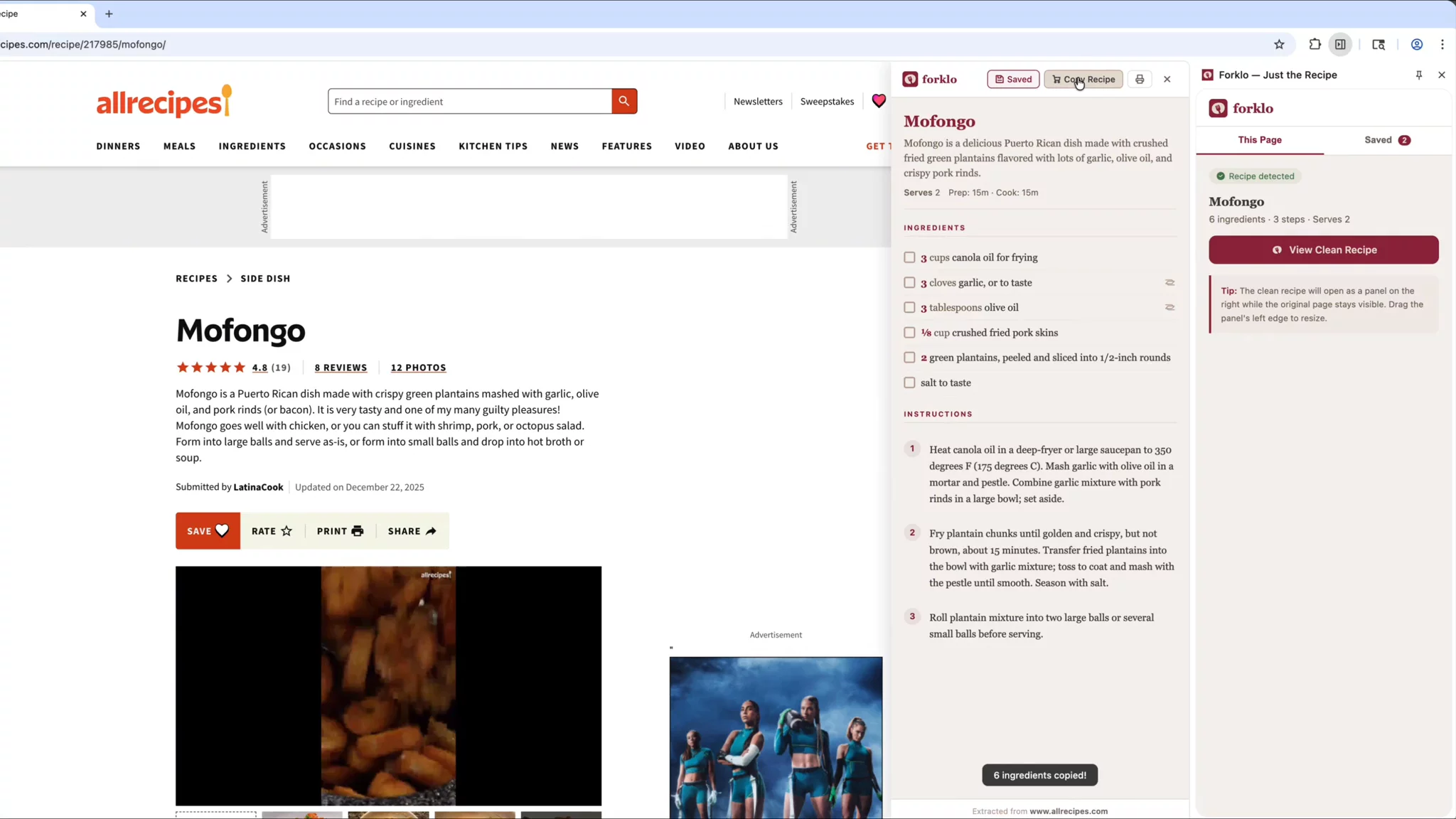The width and height of the screenshot is (1456, 819).
Task: Open the ABOUT US menu item
Action: coord(753,146)
